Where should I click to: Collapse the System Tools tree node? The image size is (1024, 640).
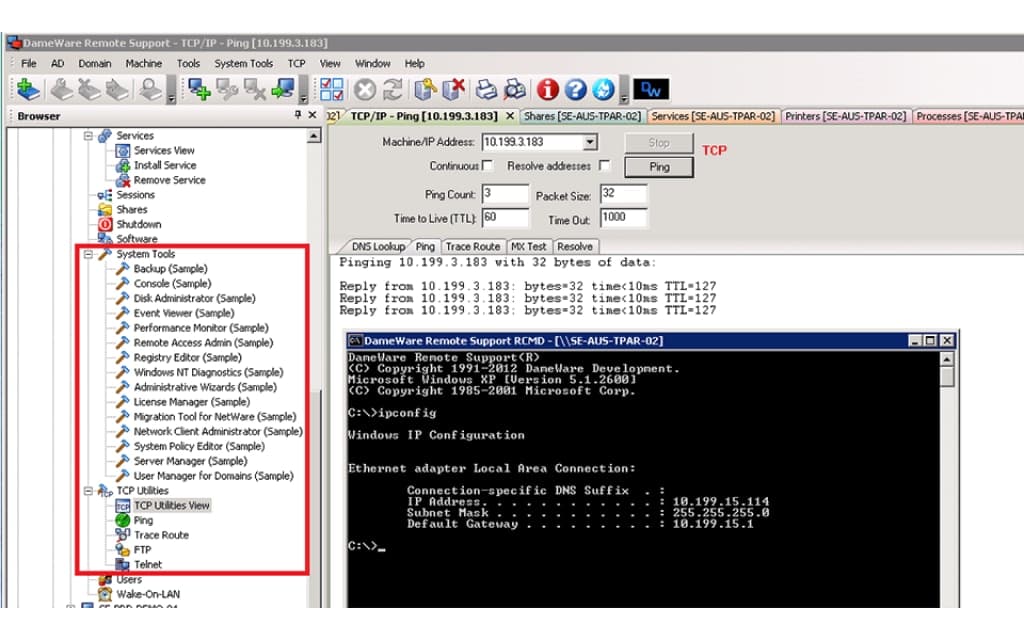(88, 254)
